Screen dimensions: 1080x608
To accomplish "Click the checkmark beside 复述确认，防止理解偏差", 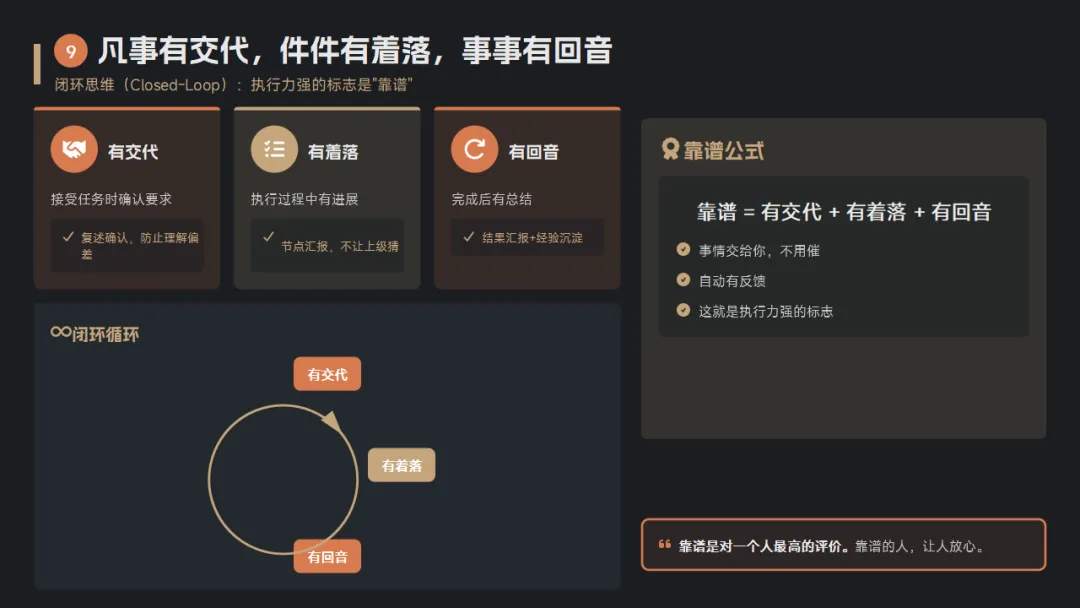I will coord(68,237).
